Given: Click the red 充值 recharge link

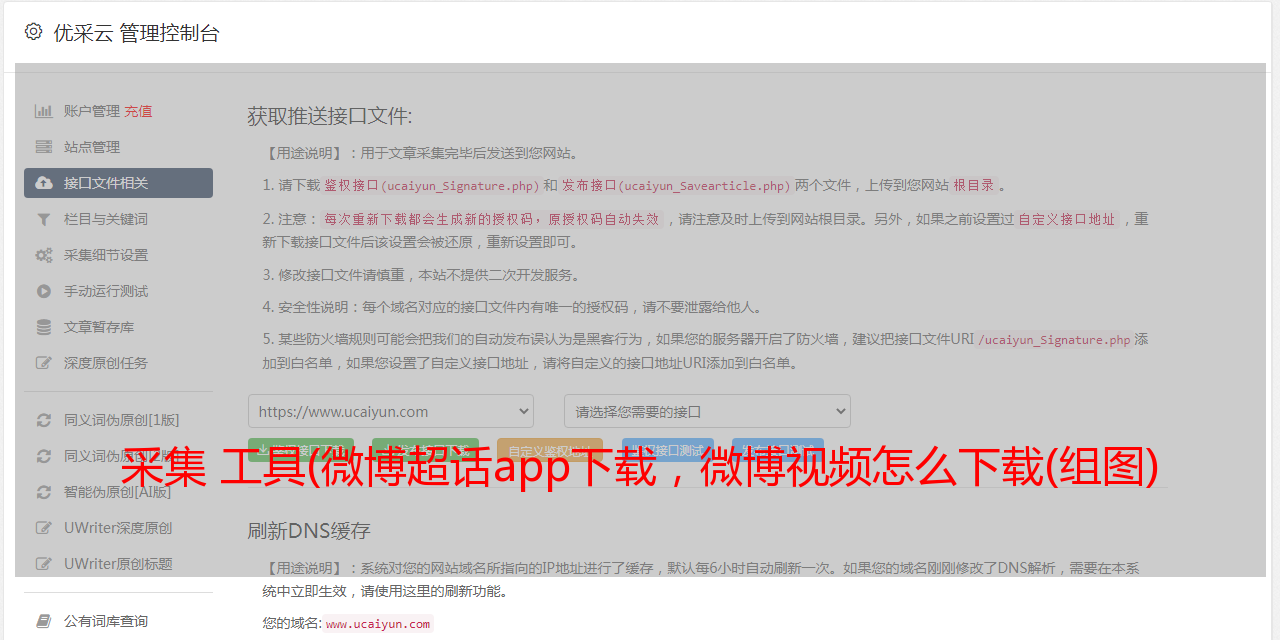Looking at the screenshot, I should click(x=138, y=111).
